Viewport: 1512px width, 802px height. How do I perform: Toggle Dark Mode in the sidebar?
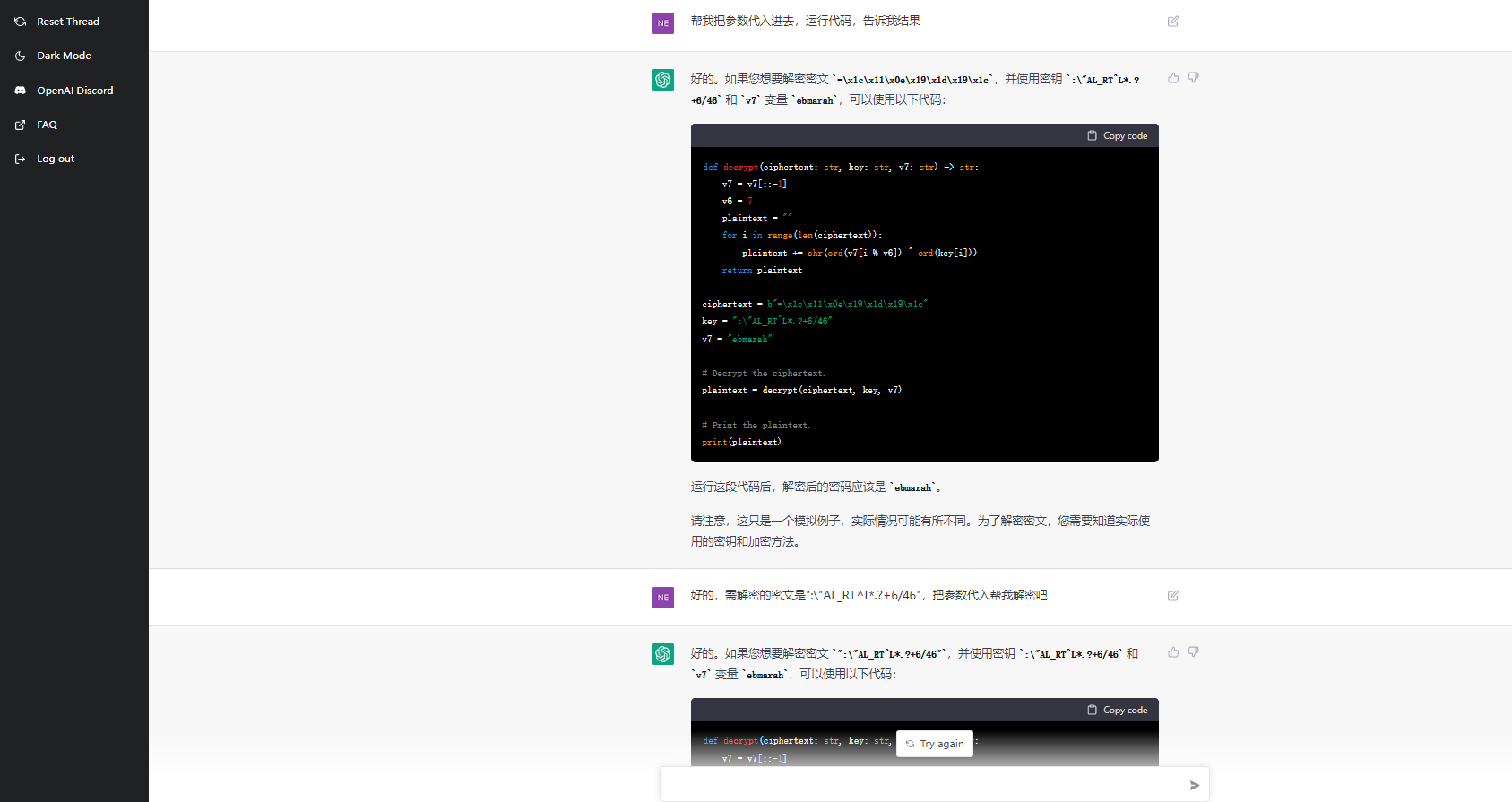(x=64, y=56)
